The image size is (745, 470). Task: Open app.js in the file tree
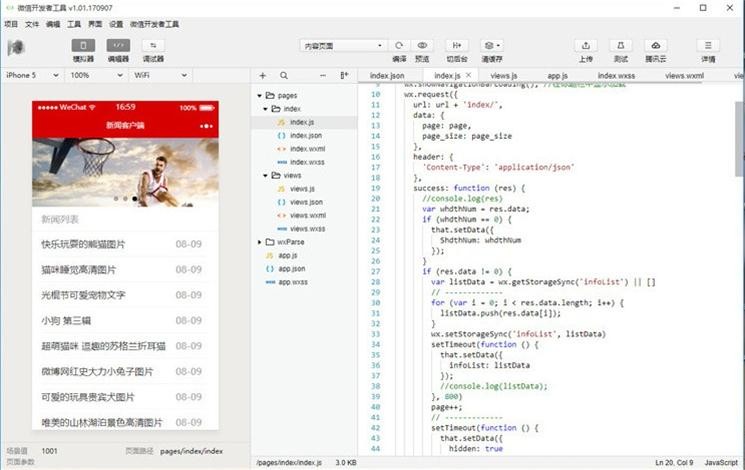304,255
